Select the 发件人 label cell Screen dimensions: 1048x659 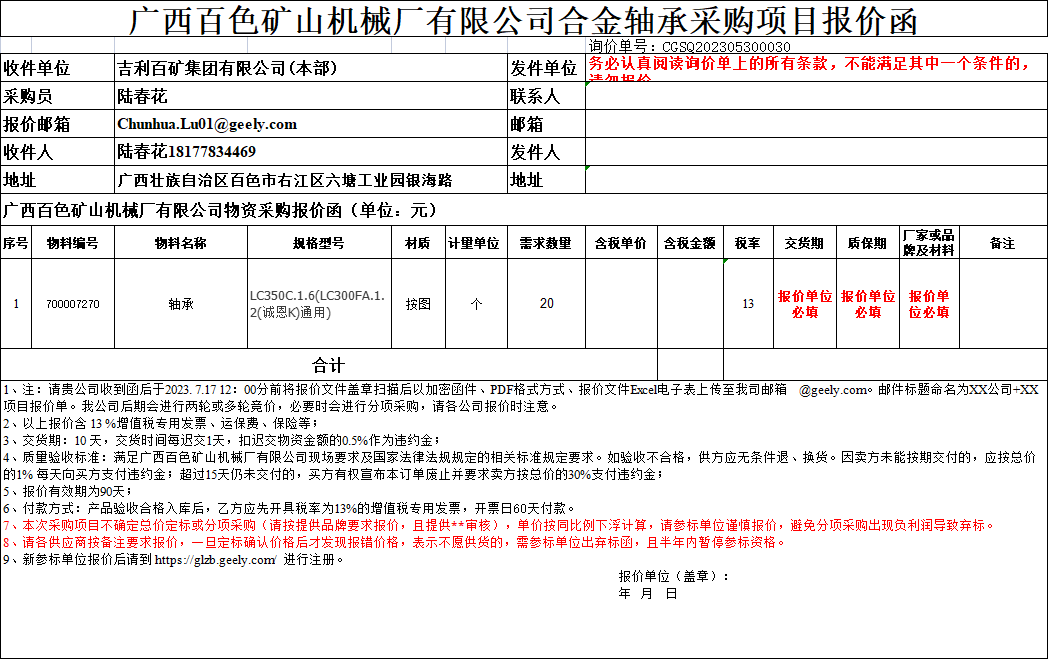(547, 152)
